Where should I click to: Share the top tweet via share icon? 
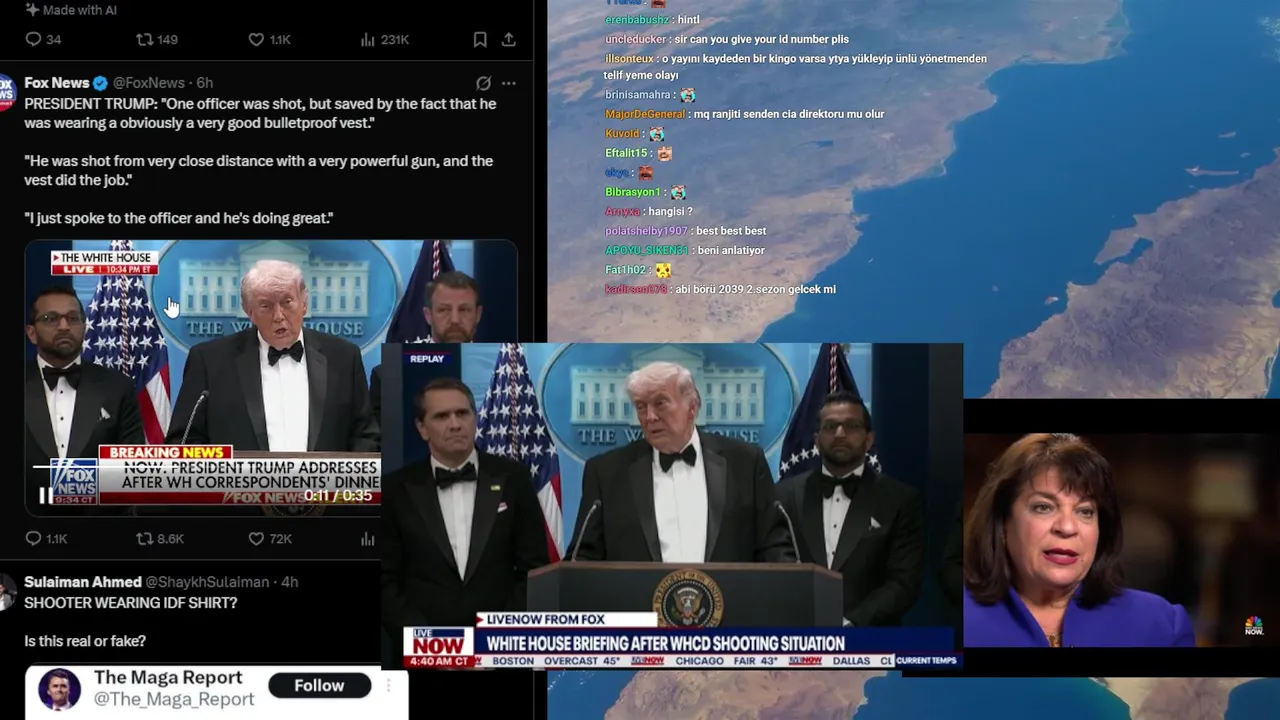(x=508, y=40)
